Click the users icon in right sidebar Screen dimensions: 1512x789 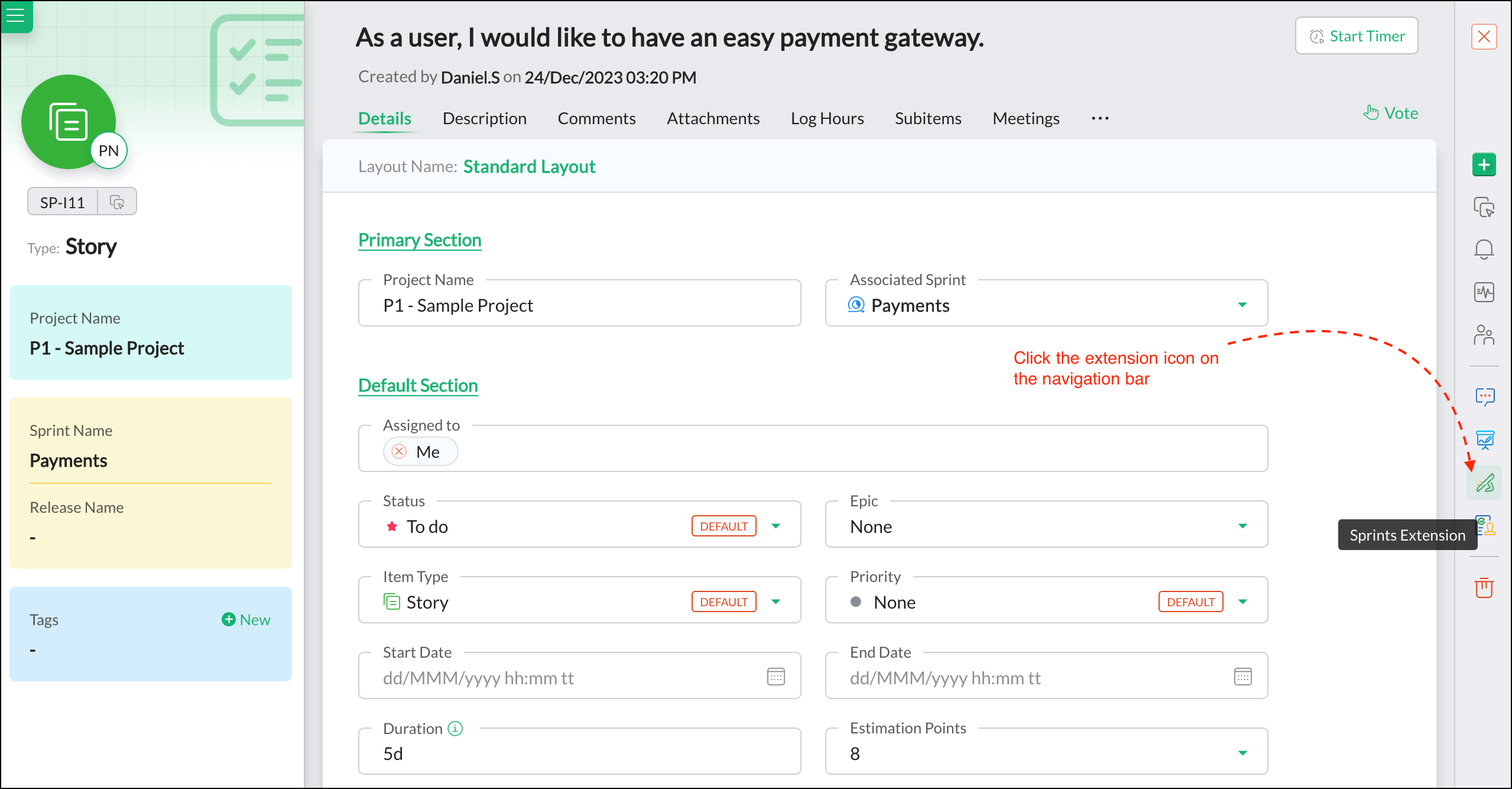[x=1484, y=335]
